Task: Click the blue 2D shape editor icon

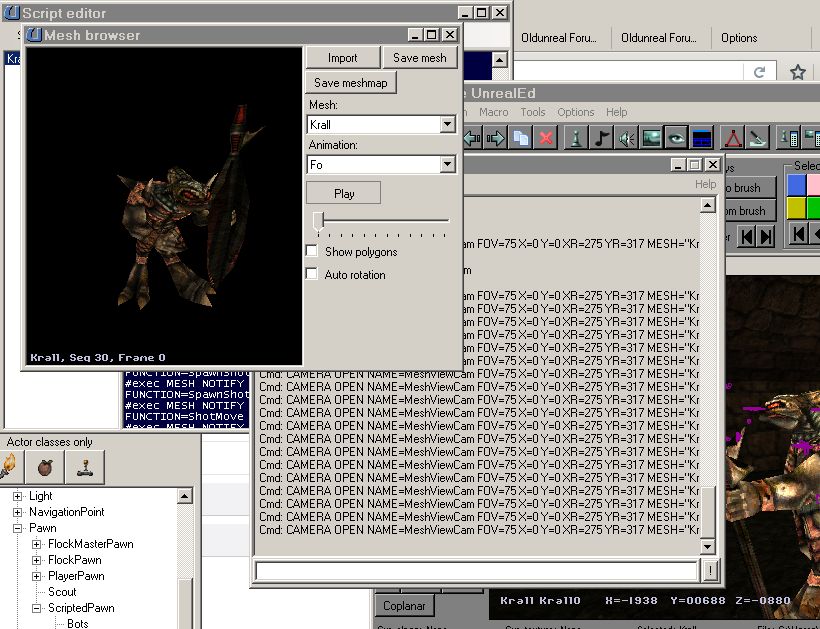Action: (x=701, y=138)
